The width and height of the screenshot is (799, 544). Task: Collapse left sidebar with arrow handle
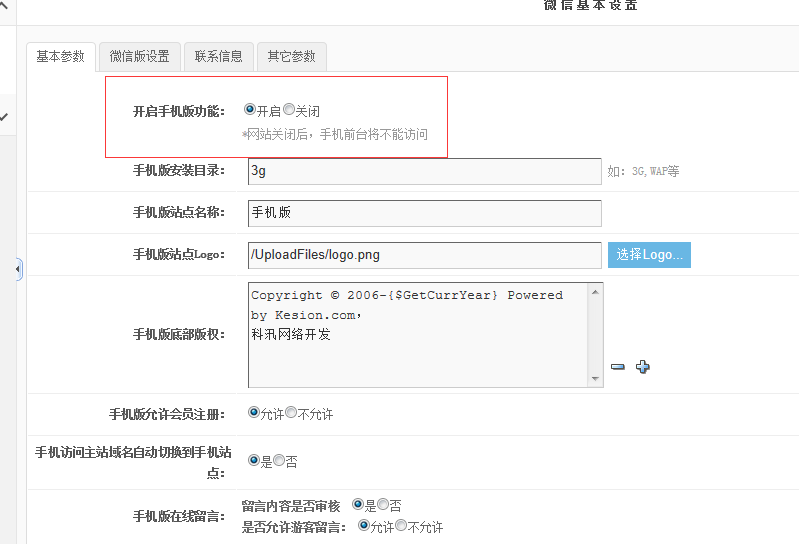(x=18, y=268)
